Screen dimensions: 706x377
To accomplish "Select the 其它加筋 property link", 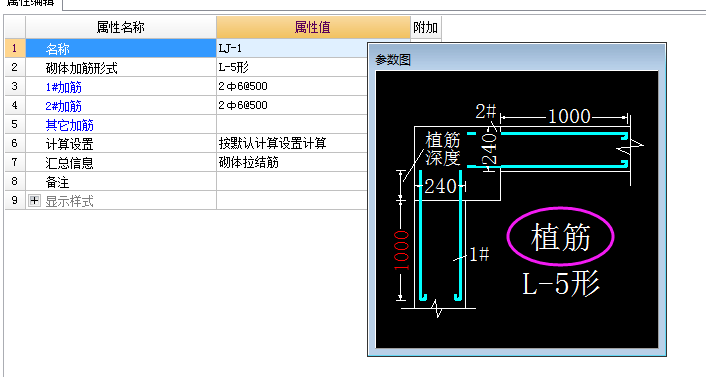I will (x=69, y=125).
